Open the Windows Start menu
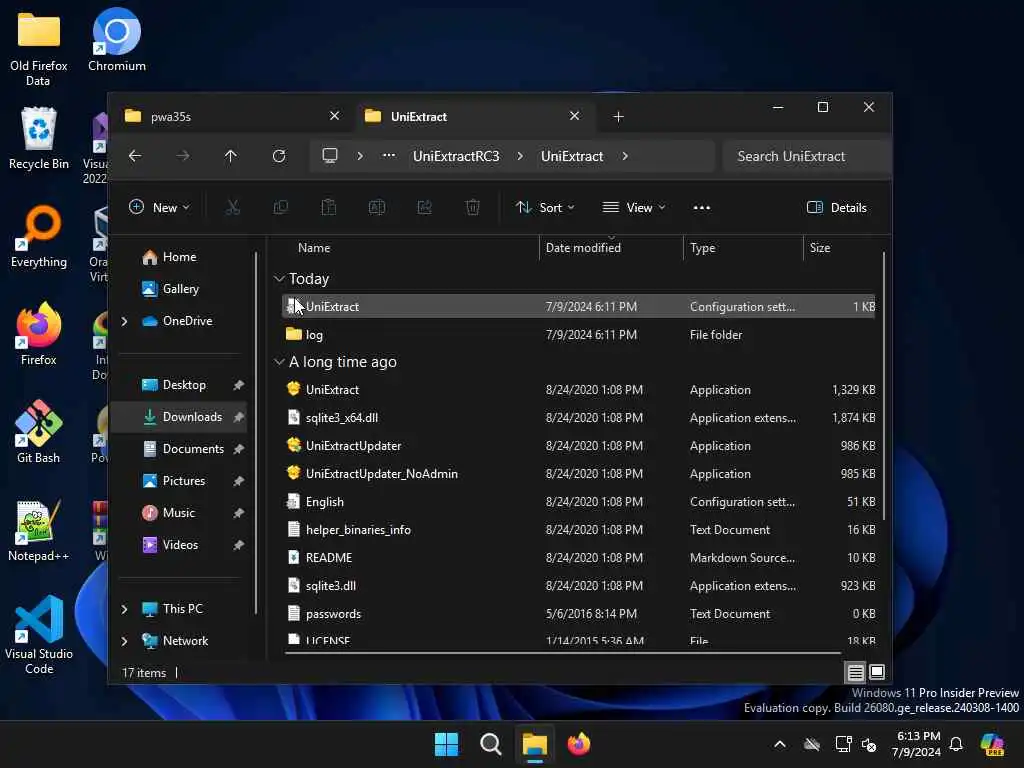The height and width of the screenshot is (768, 1024). coord(447,744)
